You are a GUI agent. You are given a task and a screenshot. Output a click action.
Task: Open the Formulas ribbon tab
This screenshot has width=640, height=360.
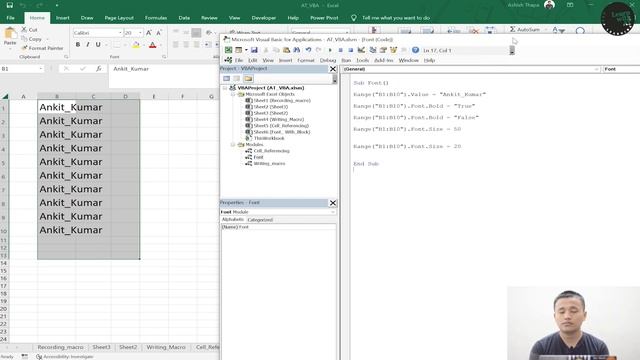point(156,18)
